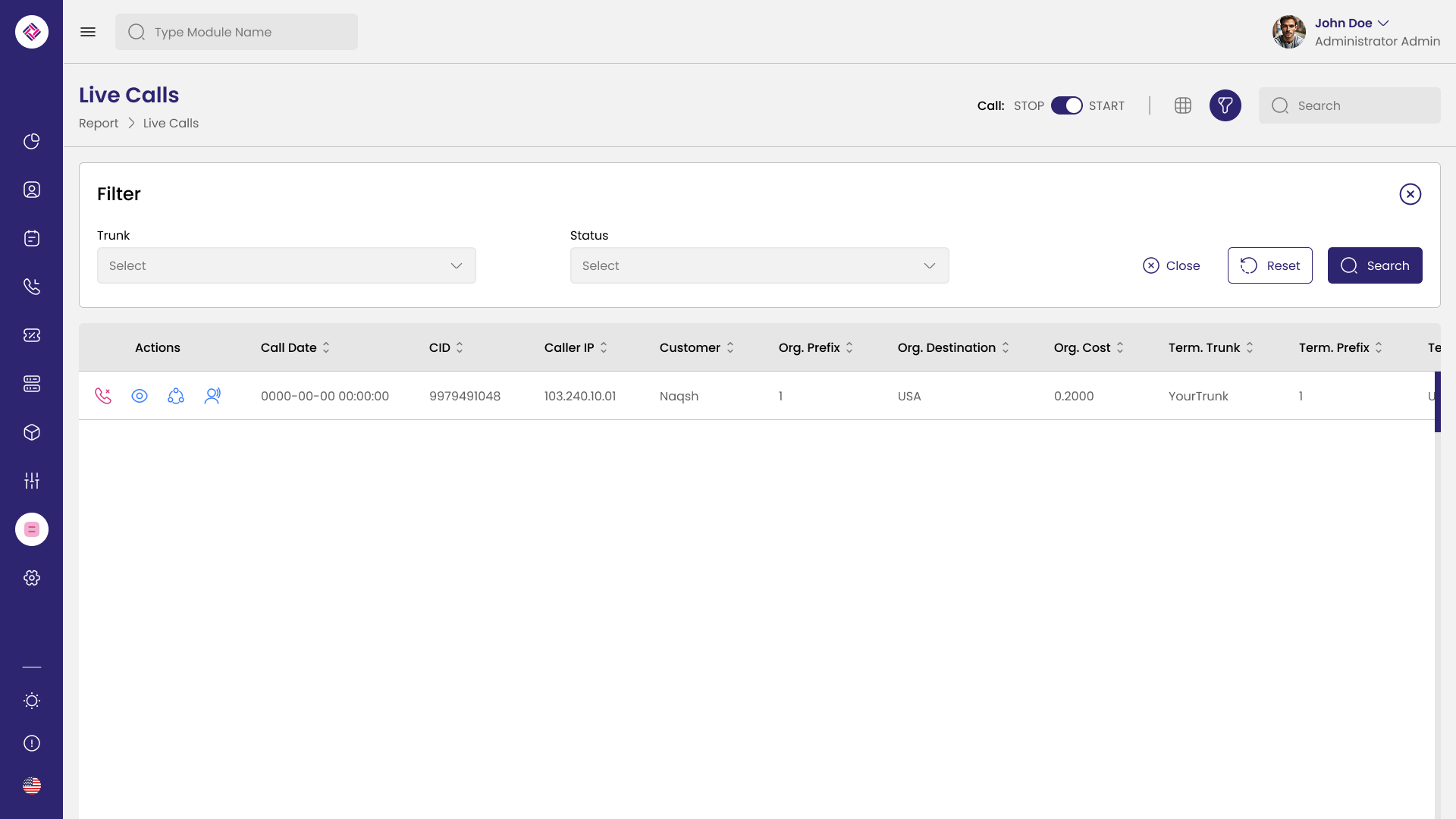Click the hamburger menu icon

pos(88,32)
